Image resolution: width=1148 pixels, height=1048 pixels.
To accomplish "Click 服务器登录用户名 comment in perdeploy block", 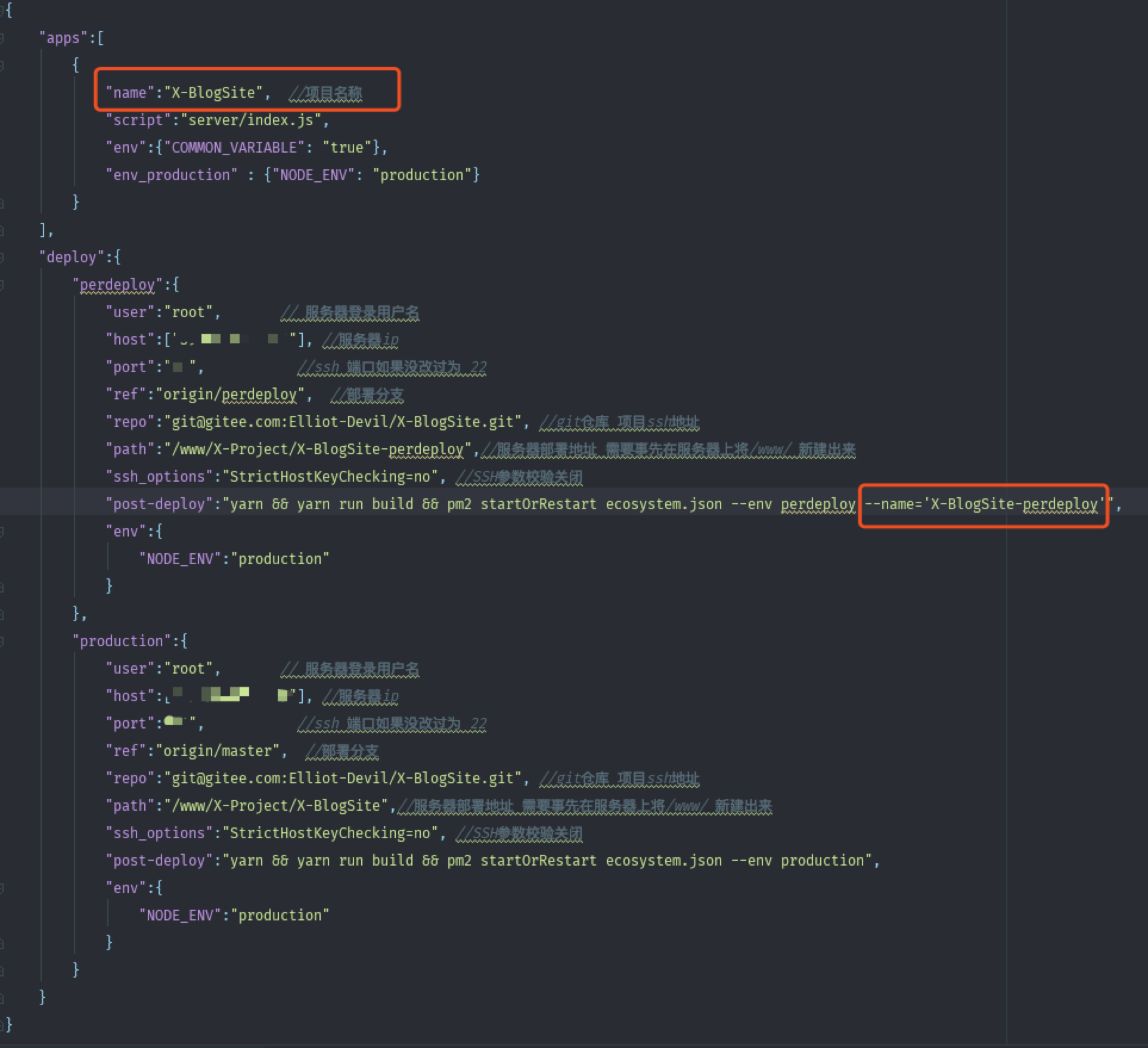I will (350, 313).
